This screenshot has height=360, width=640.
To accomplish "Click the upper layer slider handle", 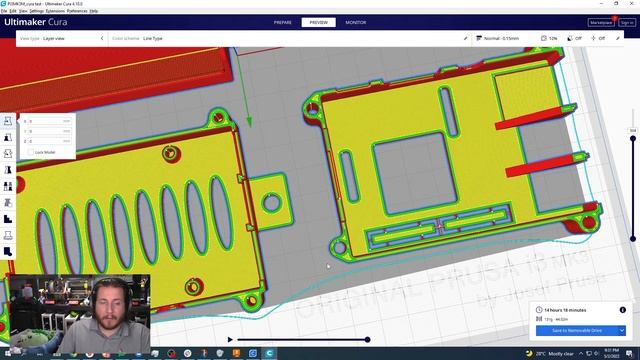I will [633, 139].
